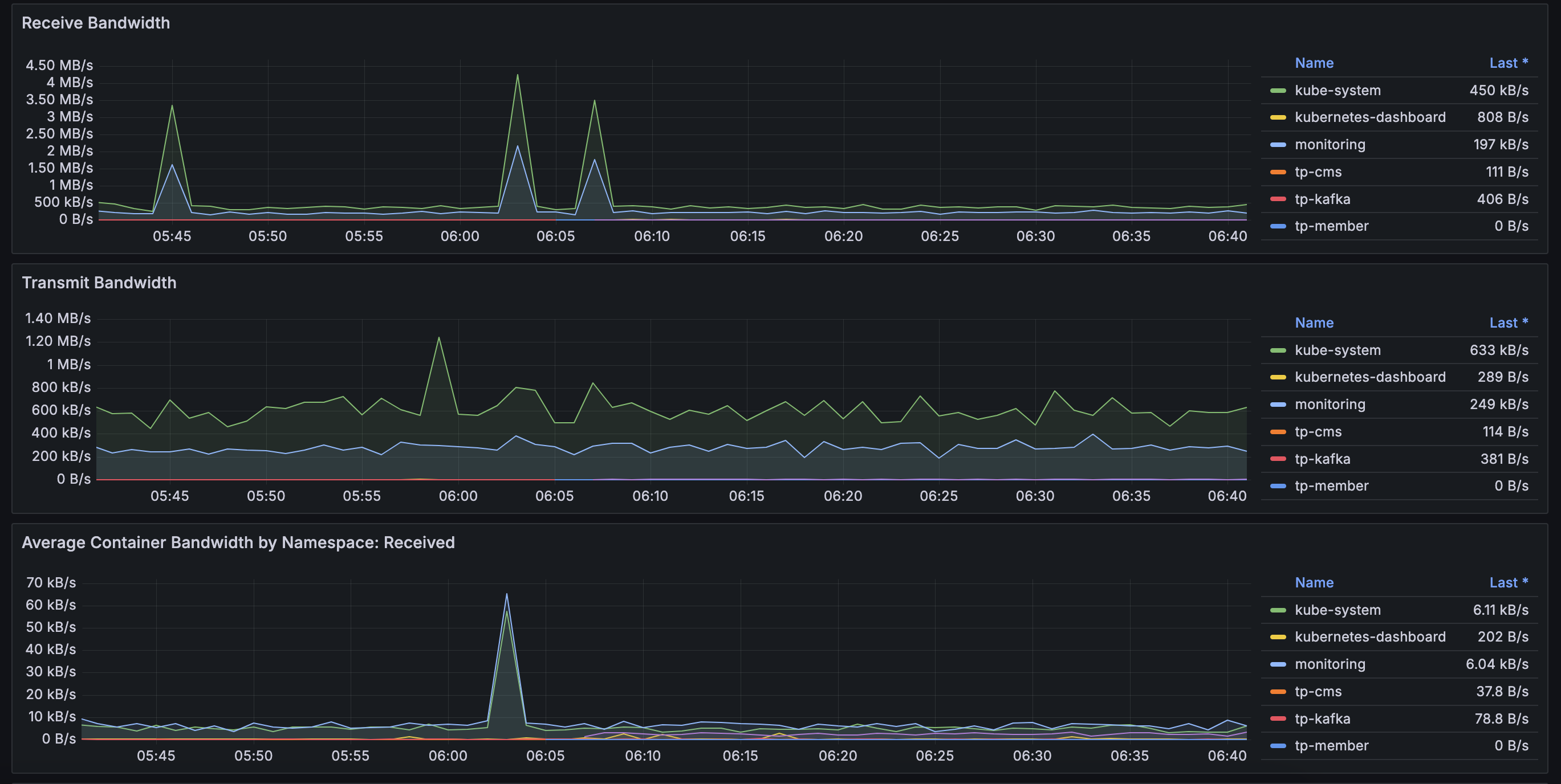This screenshot has height=784, width=1561.
Task: Toggle tp-member series in Average Container Bandwidth legend
Action: [1331, 745]
